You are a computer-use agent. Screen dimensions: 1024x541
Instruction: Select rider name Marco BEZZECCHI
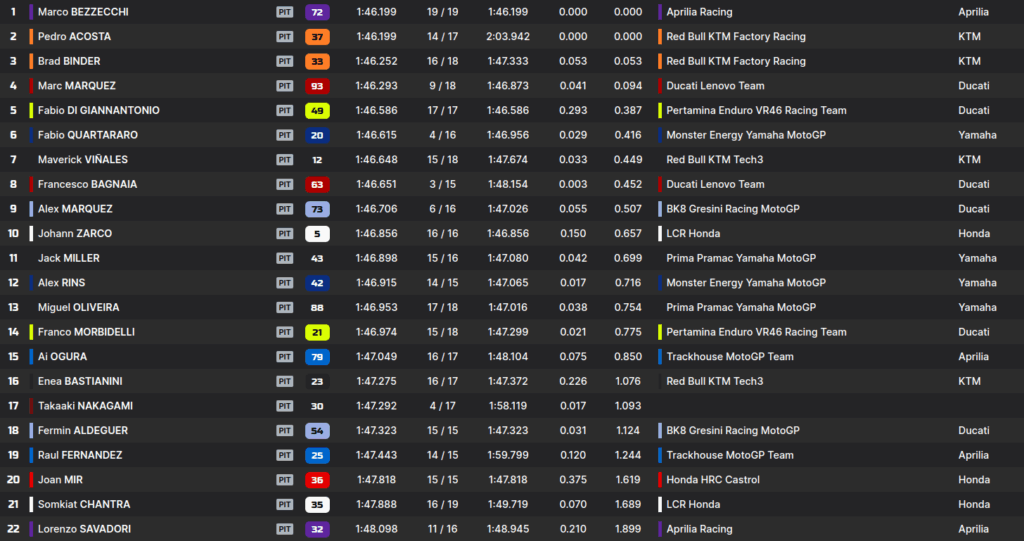click(x=83, y=12)
